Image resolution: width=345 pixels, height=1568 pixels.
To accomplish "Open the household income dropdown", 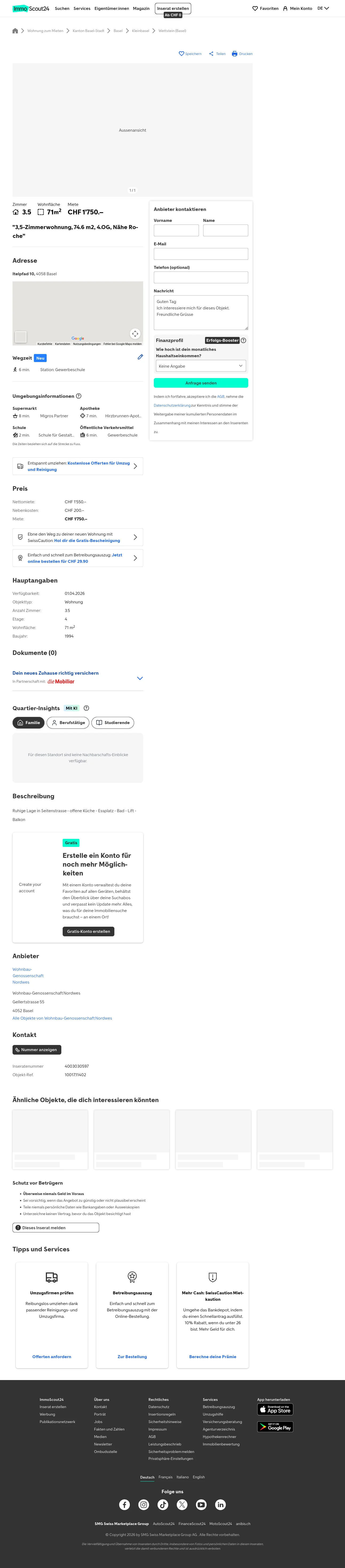I will 200,366.
